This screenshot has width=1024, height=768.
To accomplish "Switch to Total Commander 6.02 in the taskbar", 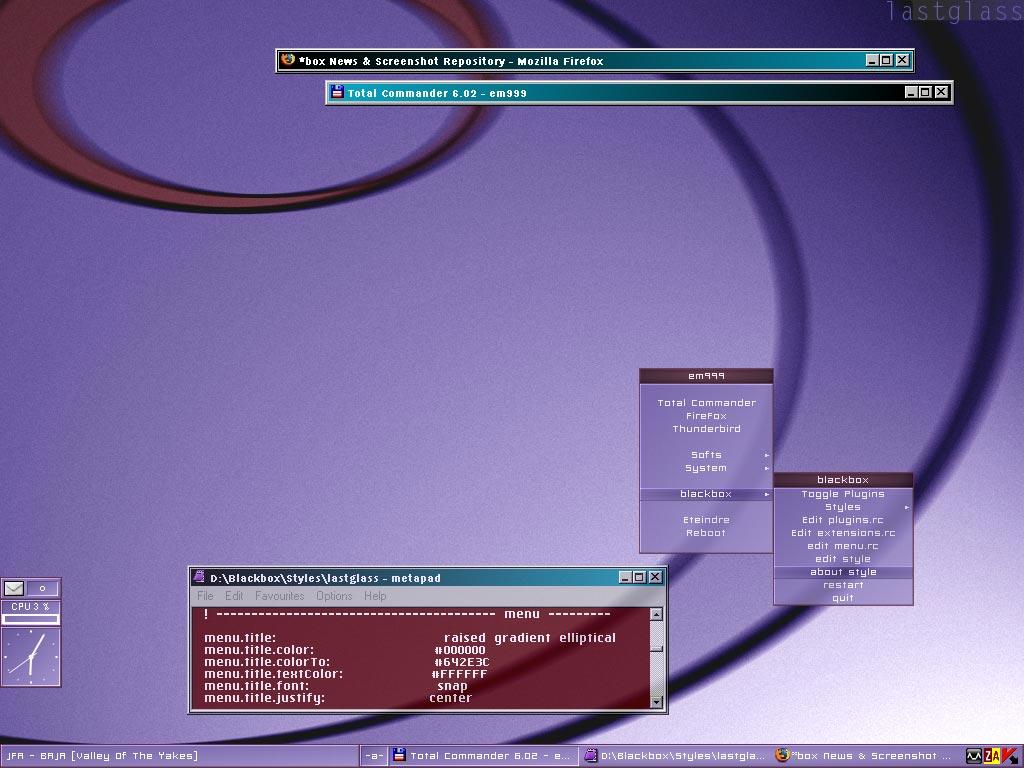I will point(483,756).
